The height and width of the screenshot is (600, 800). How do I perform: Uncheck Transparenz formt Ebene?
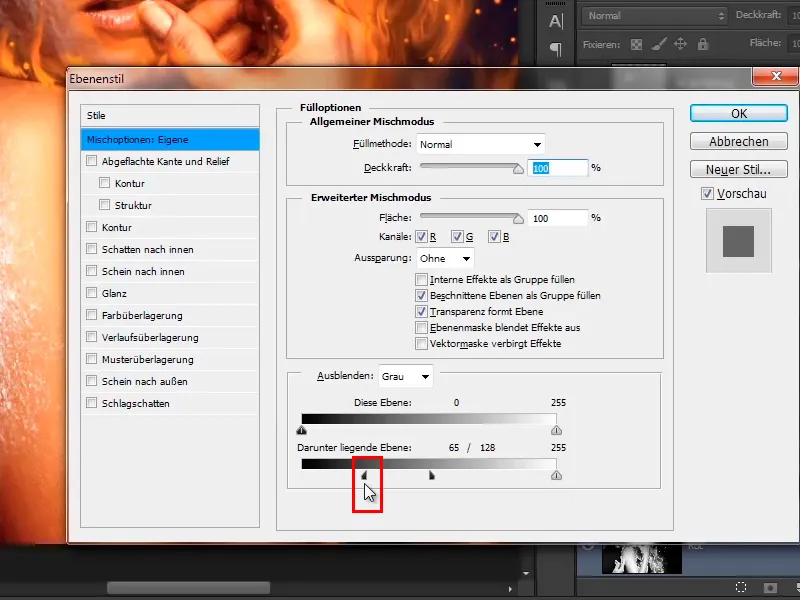(x=421, y=311)
